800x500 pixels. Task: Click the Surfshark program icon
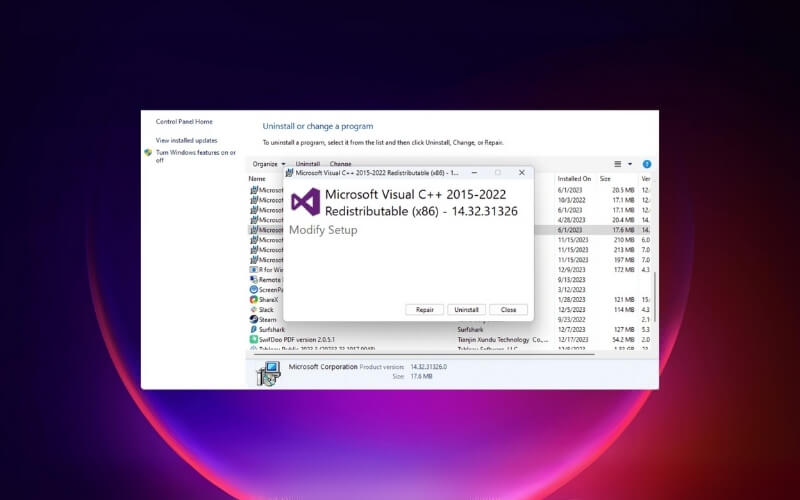[254, 329]
